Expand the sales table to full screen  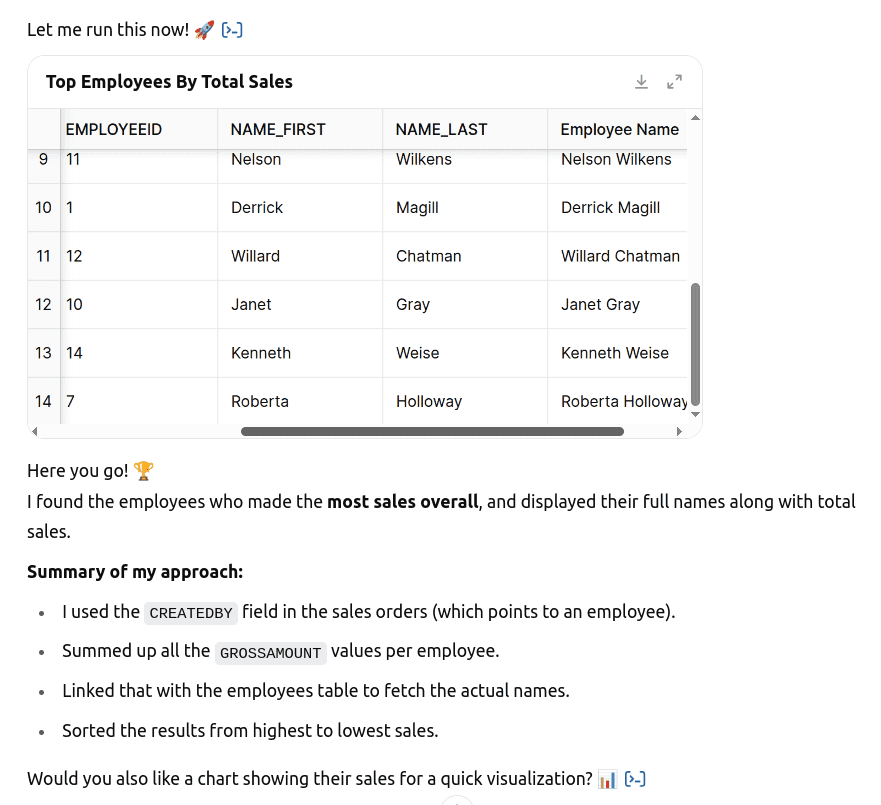[673, 82]
